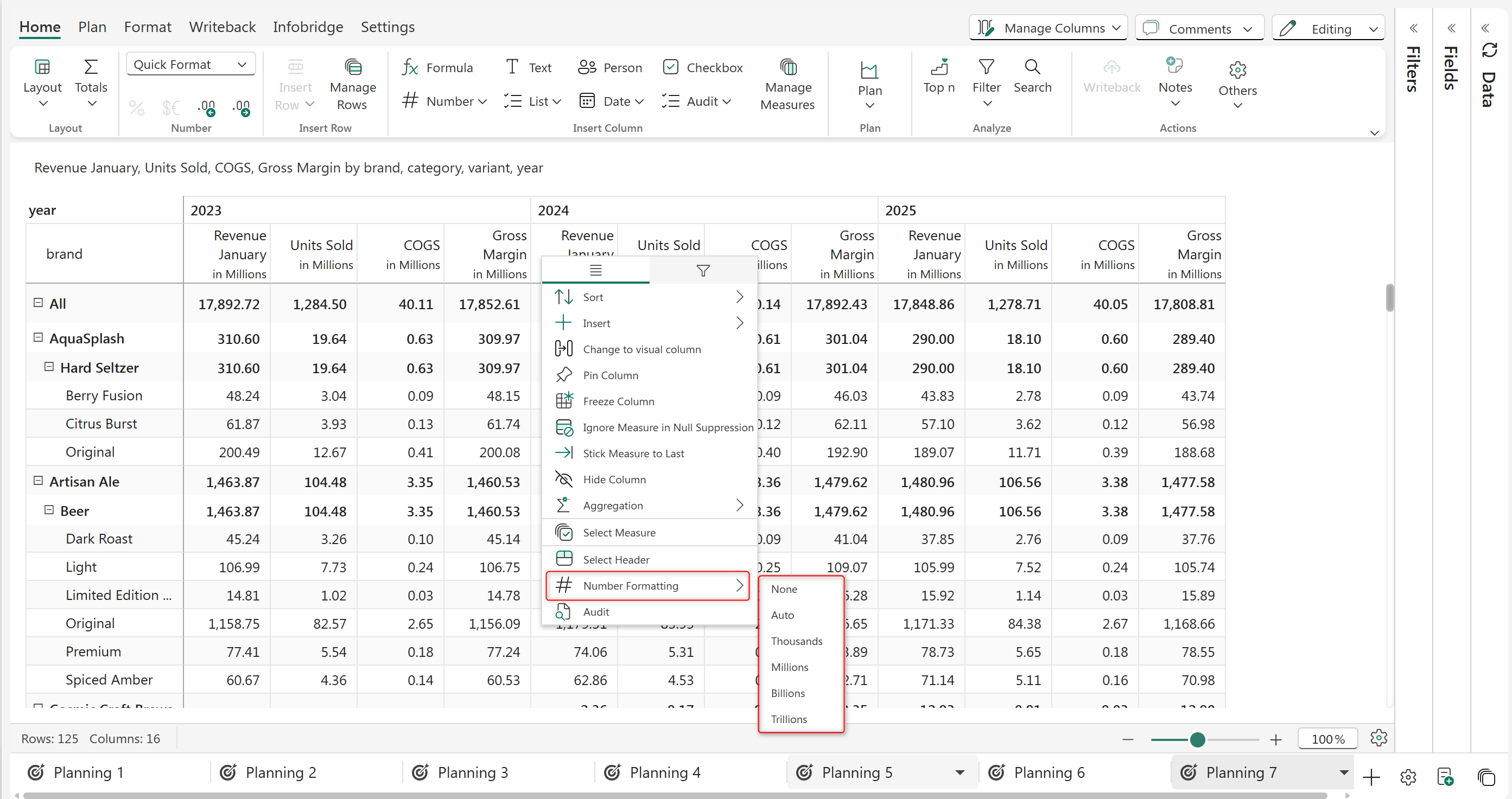The image size is (1512, 799).
Task: Switch to filter tab in popup menu
Action: coord(703,271)
